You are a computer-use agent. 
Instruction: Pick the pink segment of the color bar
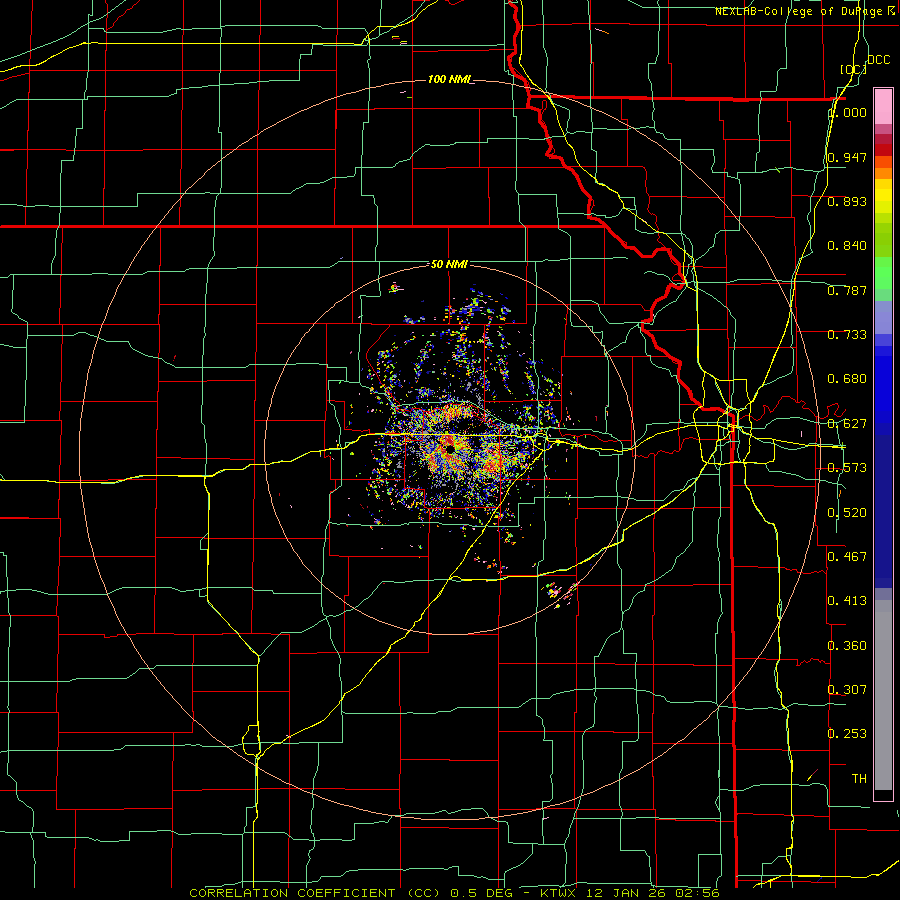click(x=883, y=106)
